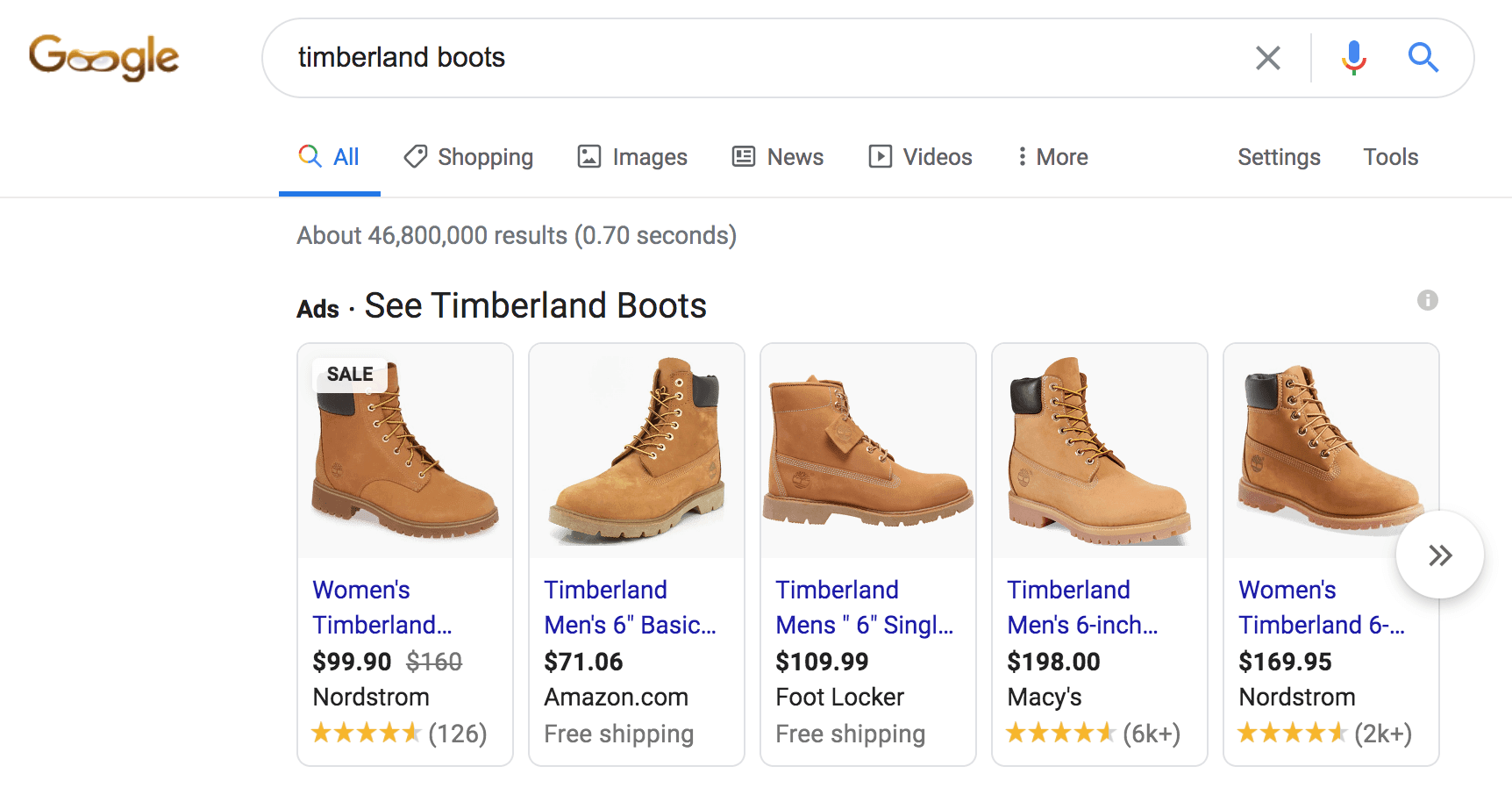Click the $99.90 sale price
The height and width of the screenshot is (795, 1512).
(352, 662)
